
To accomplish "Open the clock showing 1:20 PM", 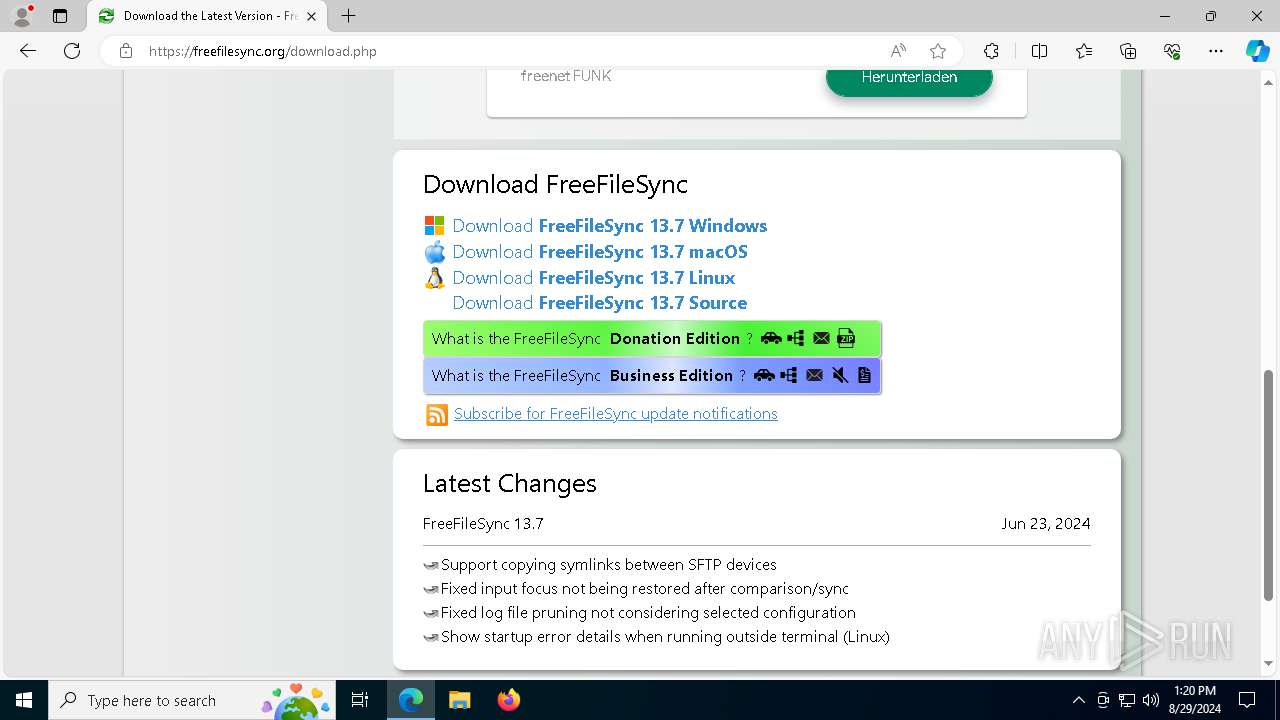I will click(1194, 700).
